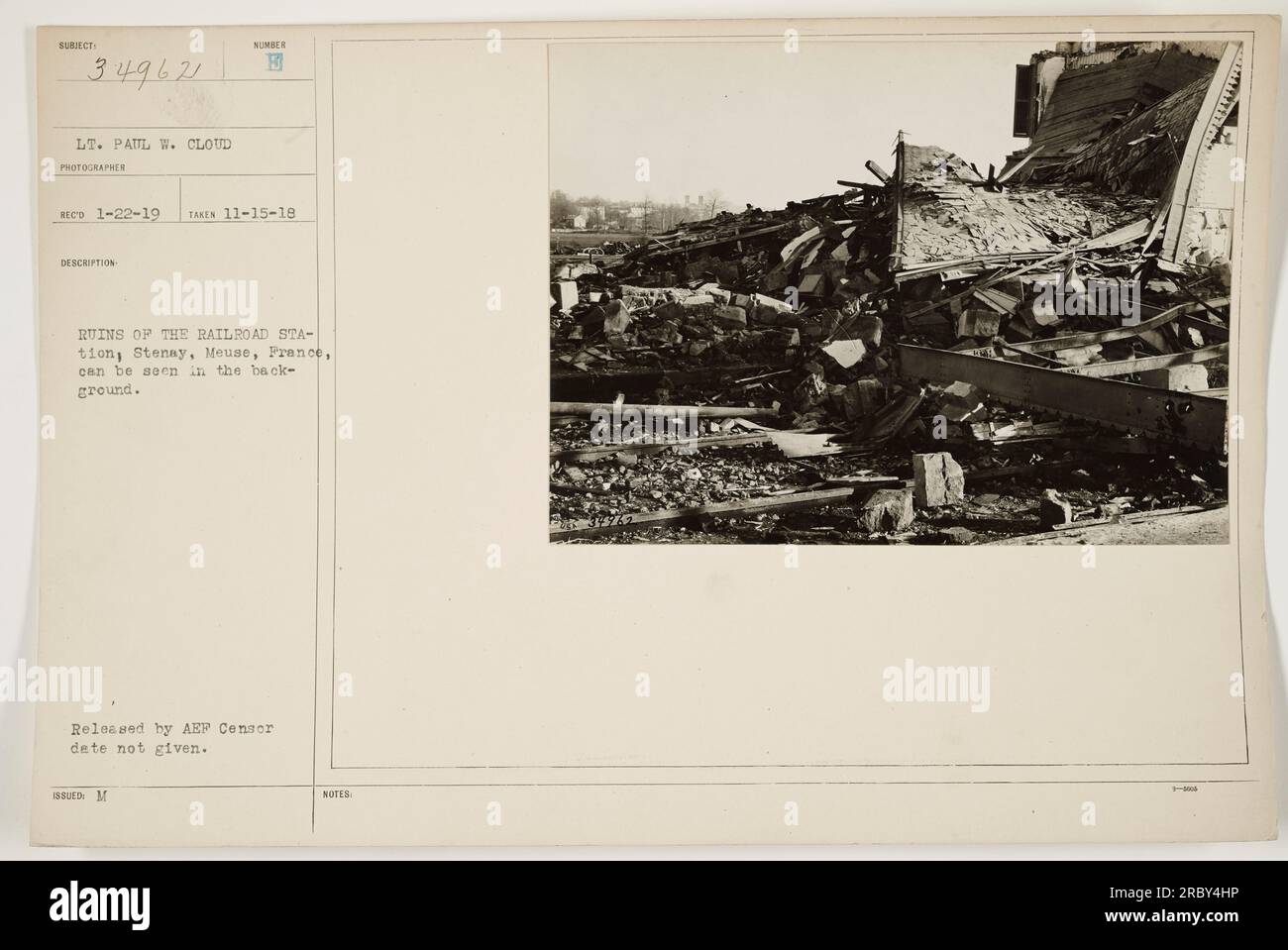Viewport: 1288px width, 950px height.
Task: Open the railroad station ruins photograph
Action: (889, 292)
